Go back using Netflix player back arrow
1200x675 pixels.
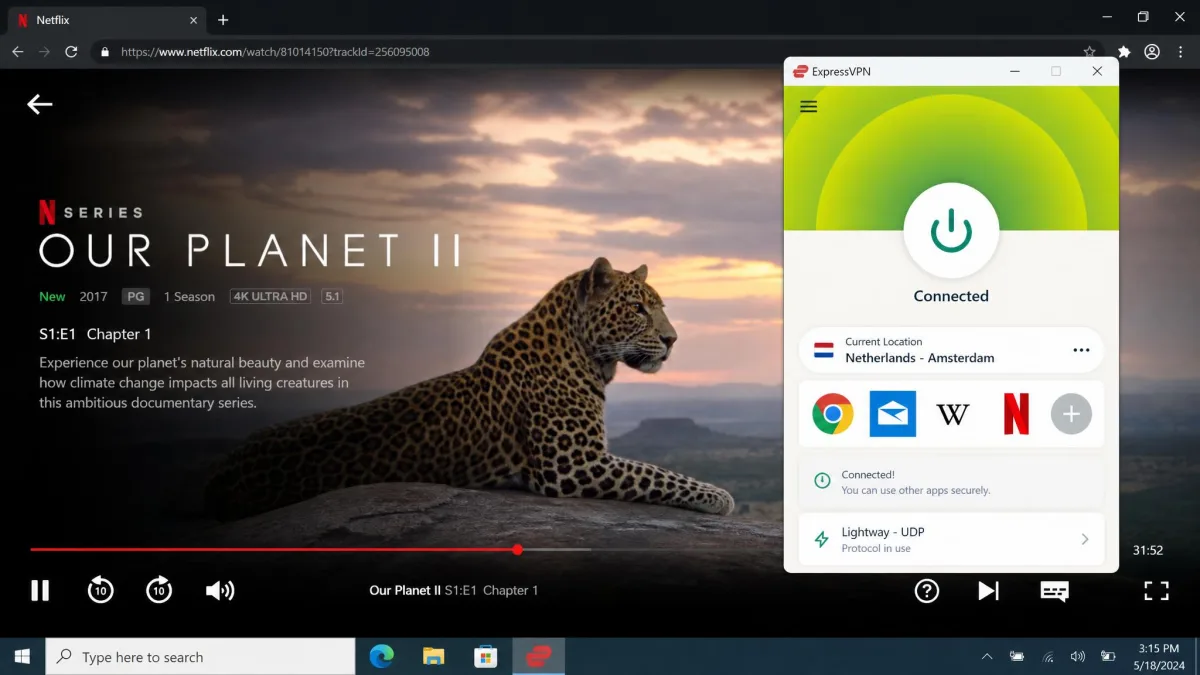(x=40, y=104)
